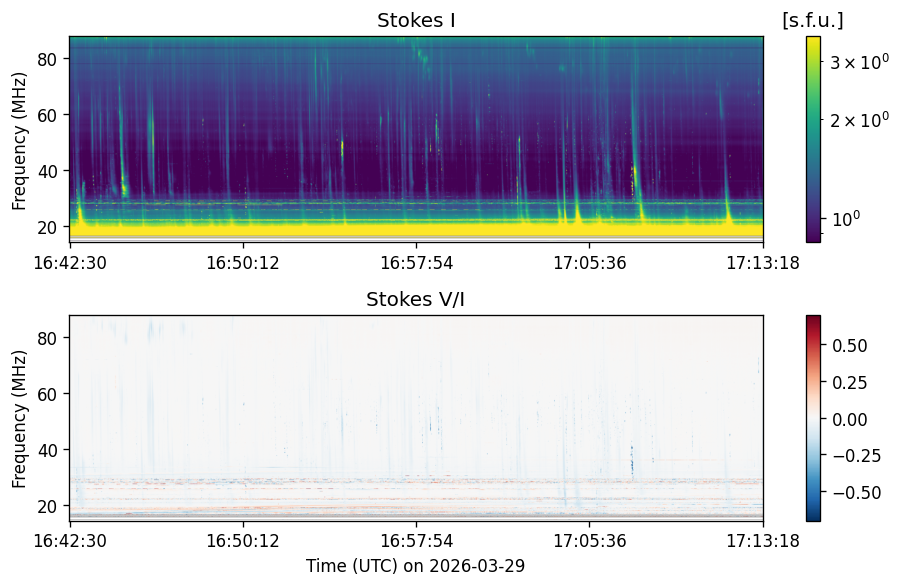Viewport: 901px width, 587px height.
Task: Click the 17:13:18 tick label under Stokes V/I
Action: coord(763,541)
